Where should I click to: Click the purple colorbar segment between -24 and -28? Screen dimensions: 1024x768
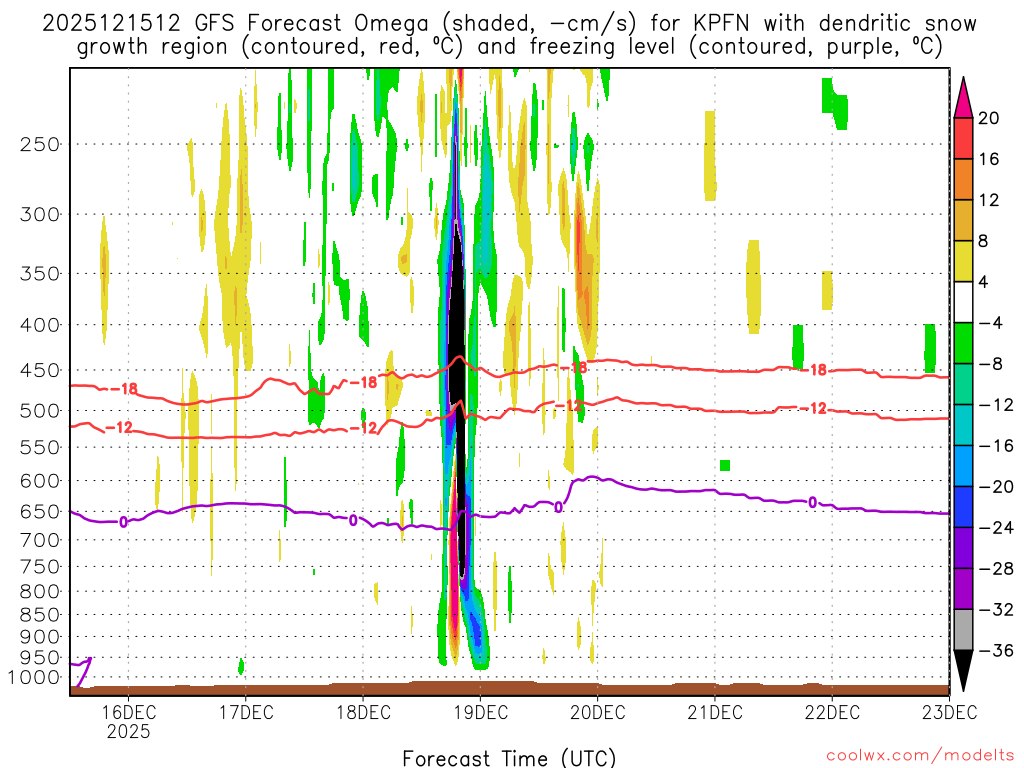tap(963, 548)
